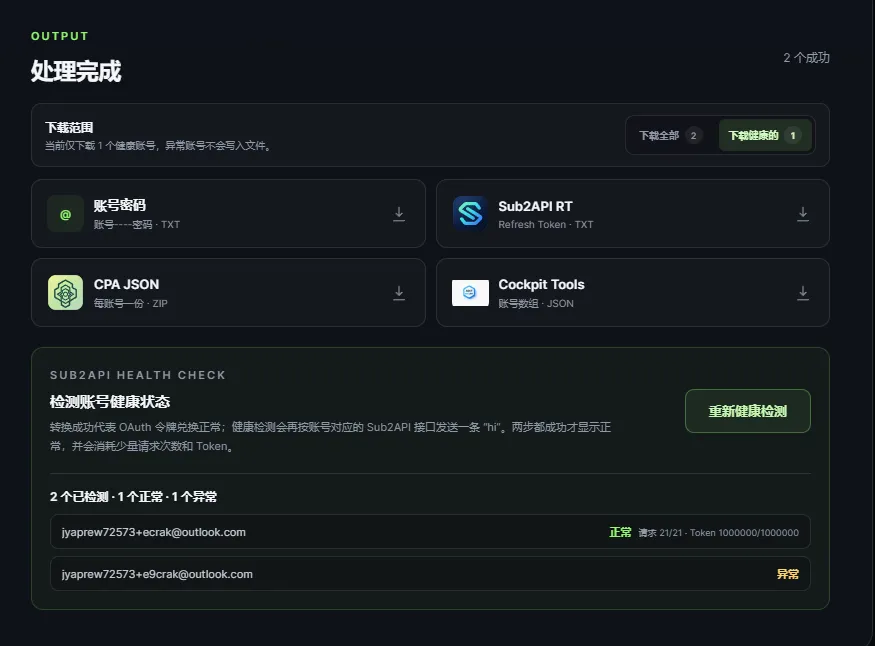875x646 pixels.
Task: Click the SUB2API HEALTH CHECK label
Action: [x=138, y=375]
